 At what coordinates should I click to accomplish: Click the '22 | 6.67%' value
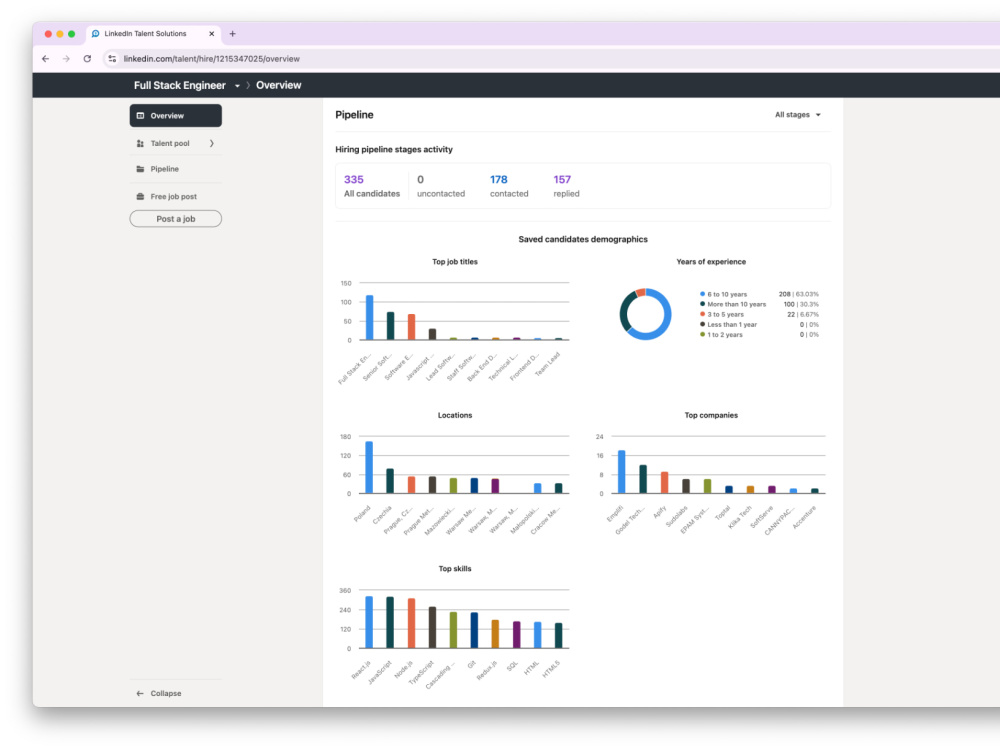(803, 314)
